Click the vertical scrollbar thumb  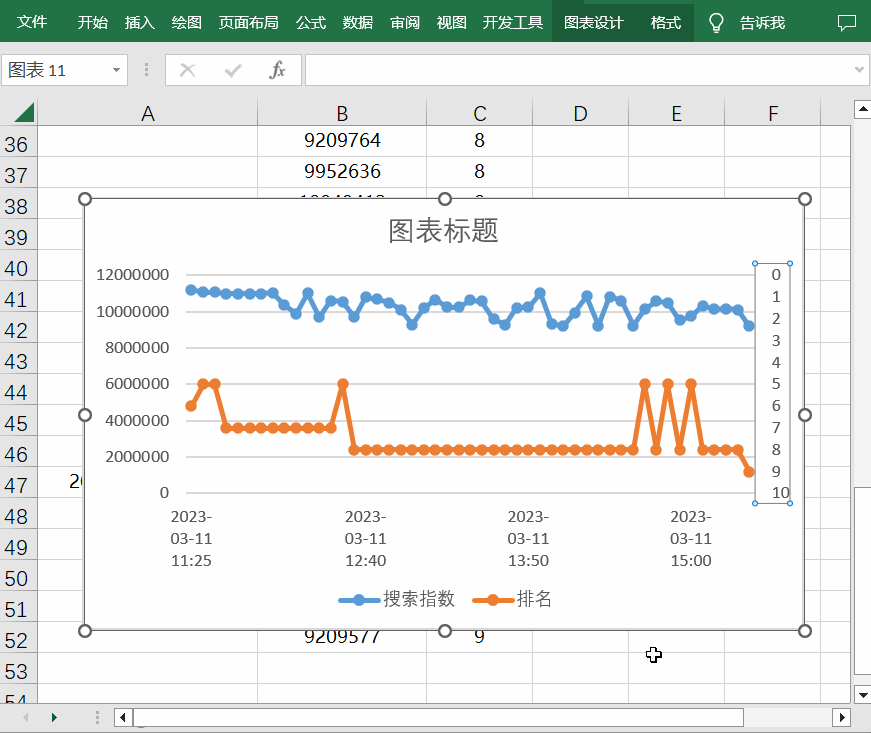point(862,581)
